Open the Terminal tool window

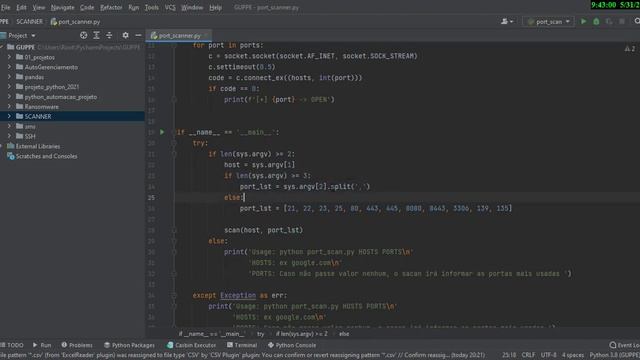point(242,345)
